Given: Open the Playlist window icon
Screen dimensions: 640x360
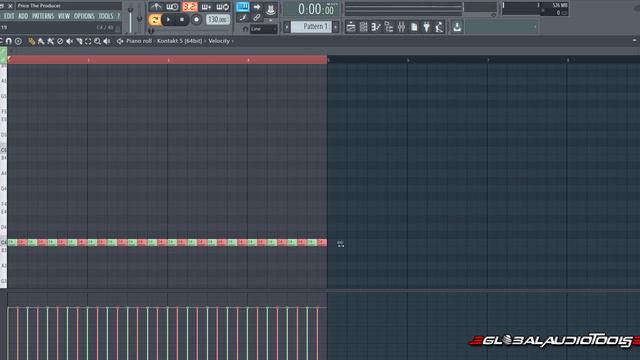Looking at the screenshot, I should pyautogui.click(x=351, y=27).
